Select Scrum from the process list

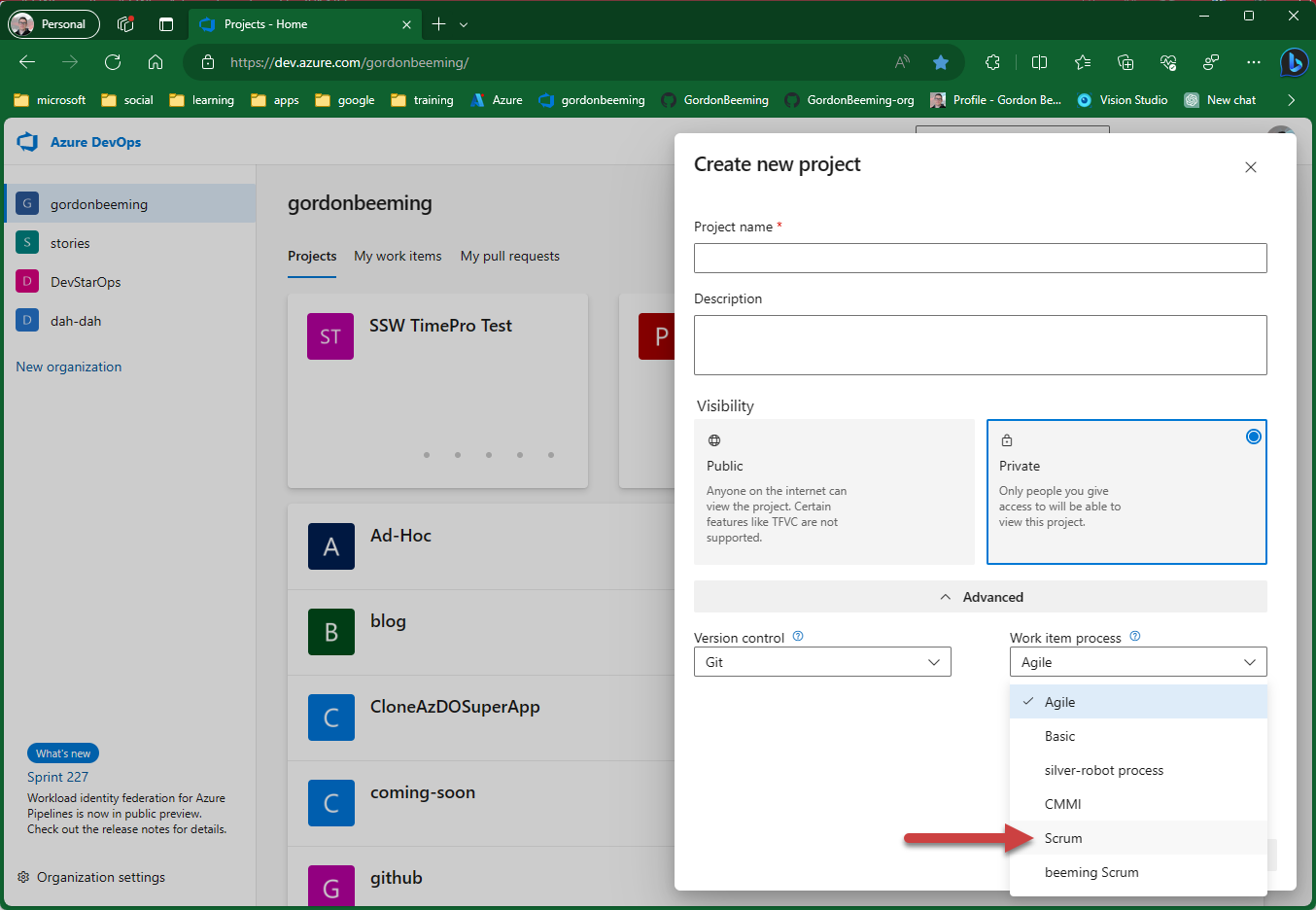coord(1063,838)
